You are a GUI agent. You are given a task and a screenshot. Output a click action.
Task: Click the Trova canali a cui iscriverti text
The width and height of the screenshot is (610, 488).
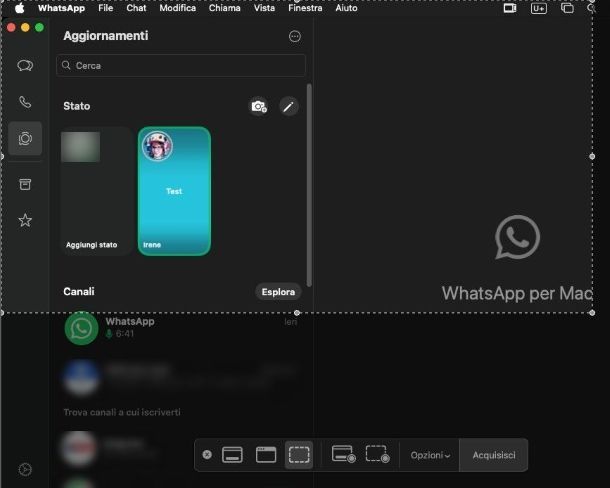[122, 412]
